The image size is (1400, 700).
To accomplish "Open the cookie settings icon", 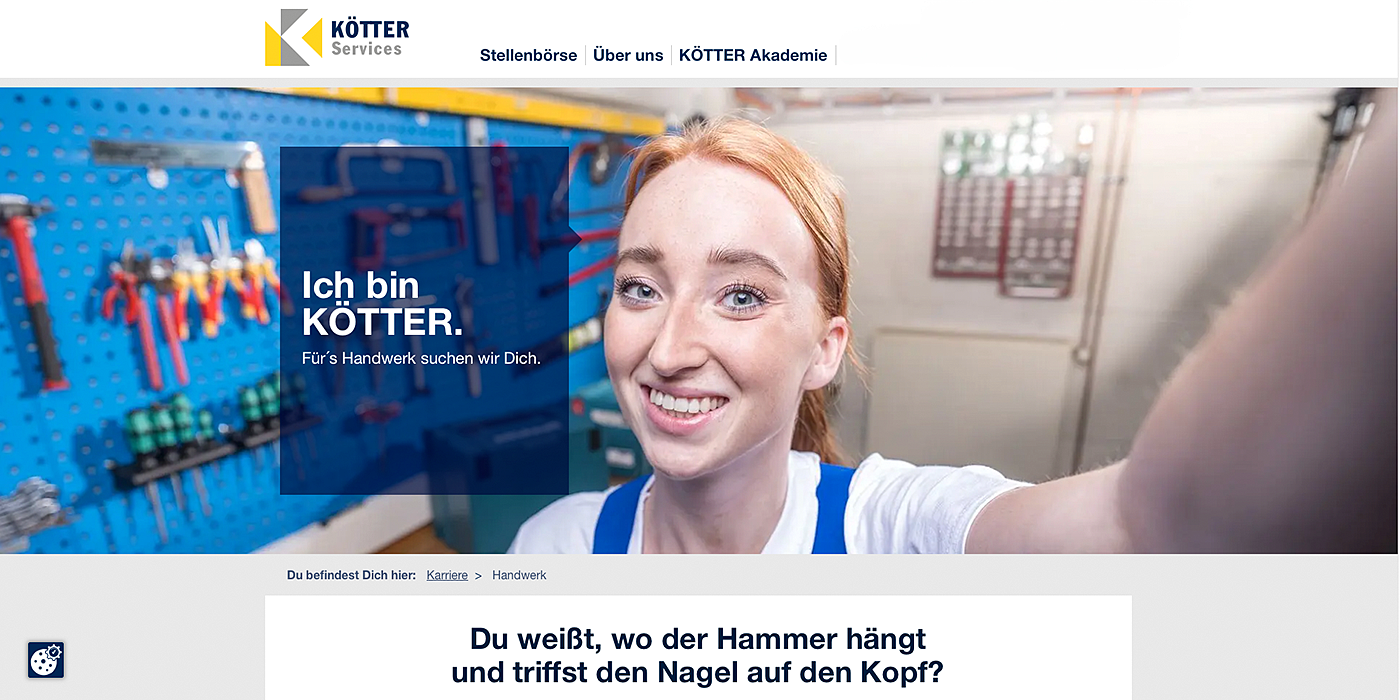I will pos(46,660).
